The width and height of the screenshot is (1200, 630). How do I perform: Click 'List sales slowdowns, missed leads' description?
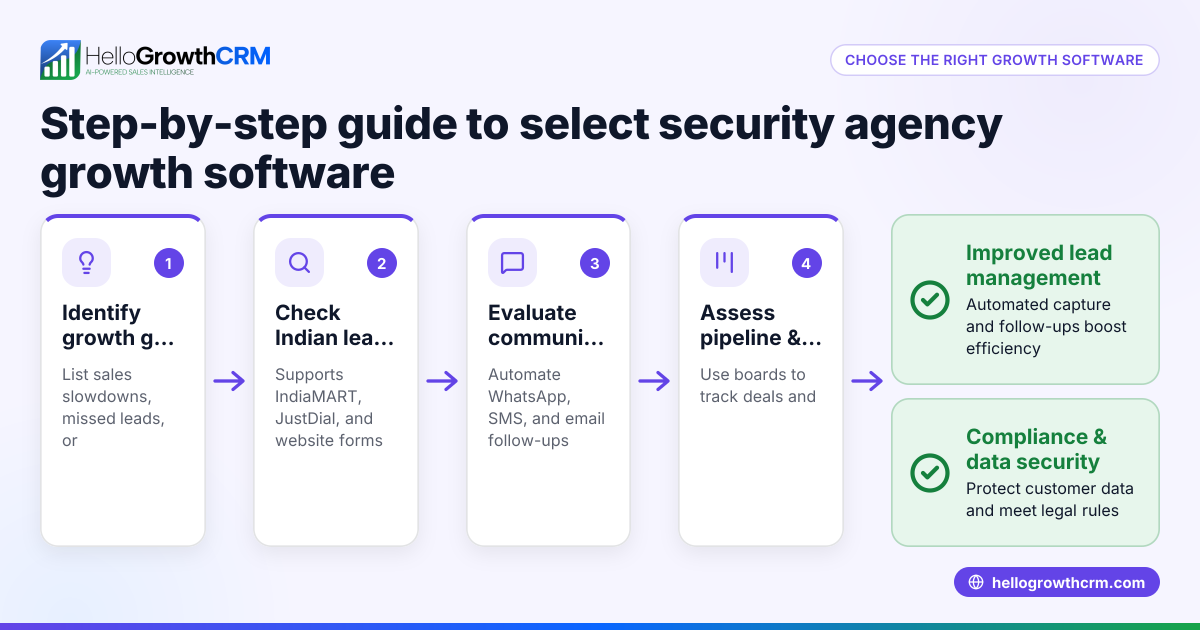click(x=113, y=407)
